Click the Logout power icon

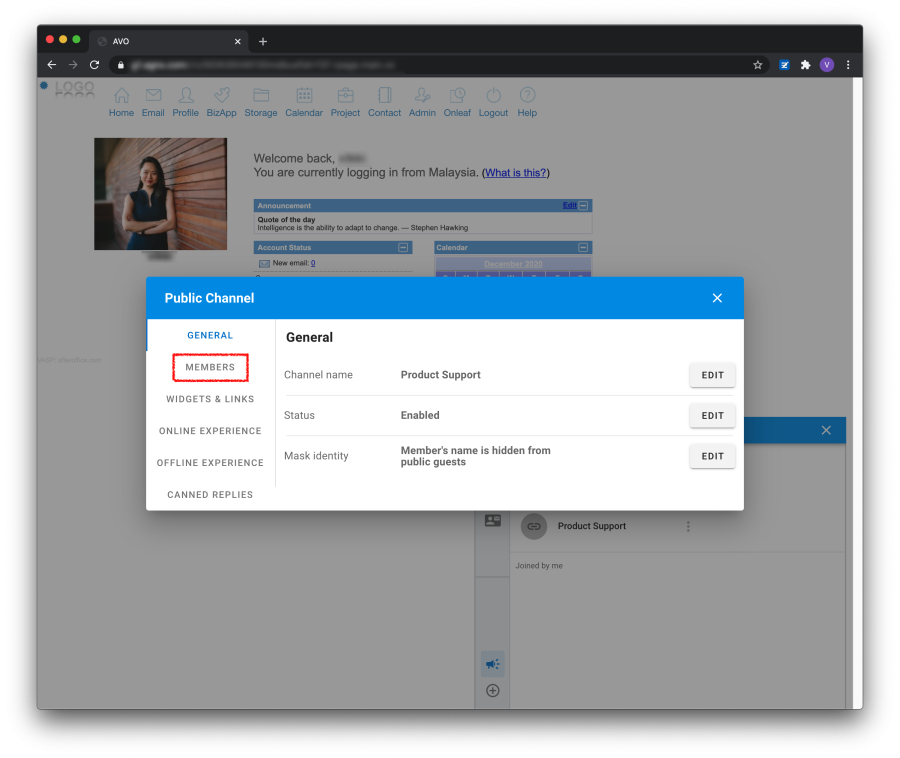tap(493, 96)
